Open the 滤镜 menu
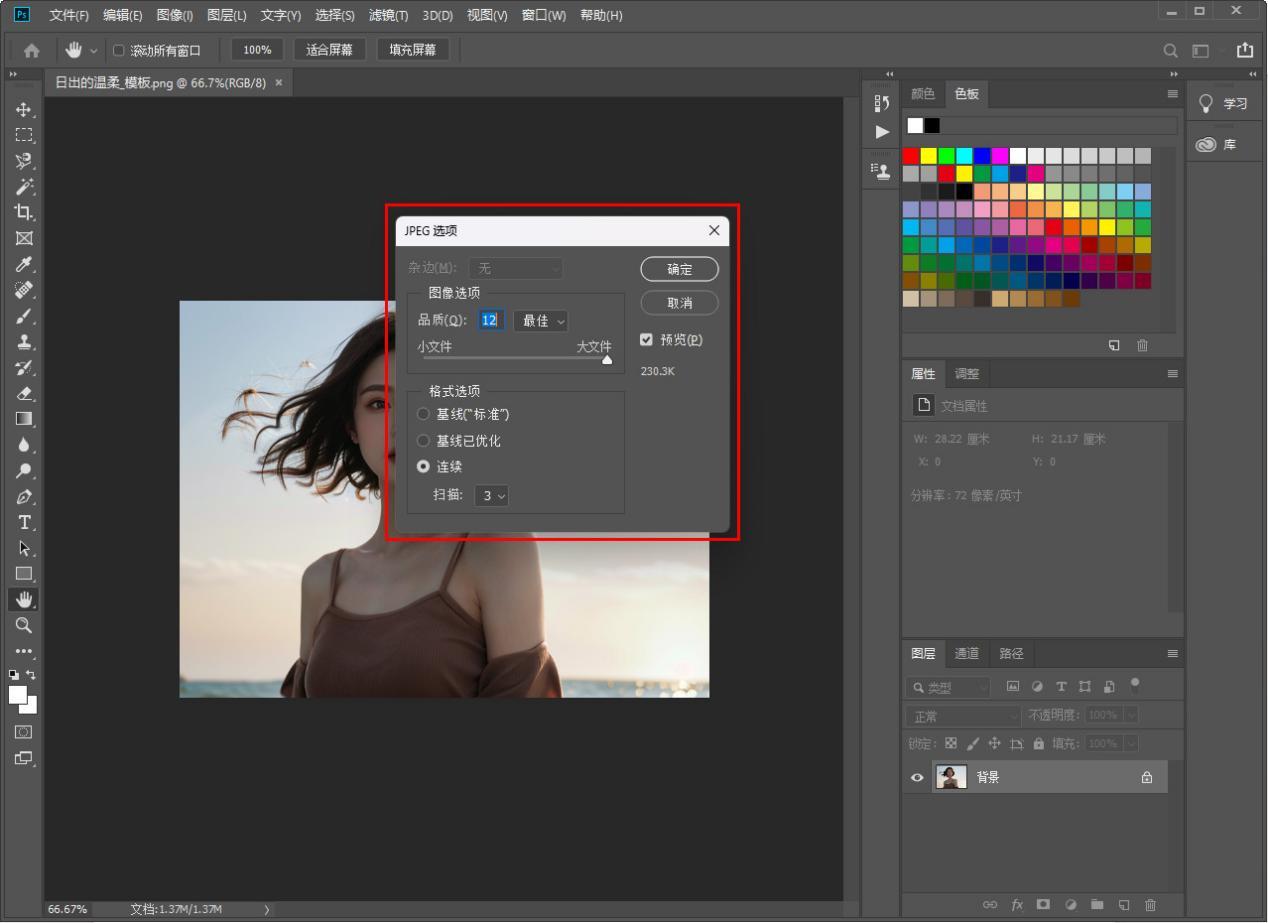1268x923 pixels. click(388, 15)
